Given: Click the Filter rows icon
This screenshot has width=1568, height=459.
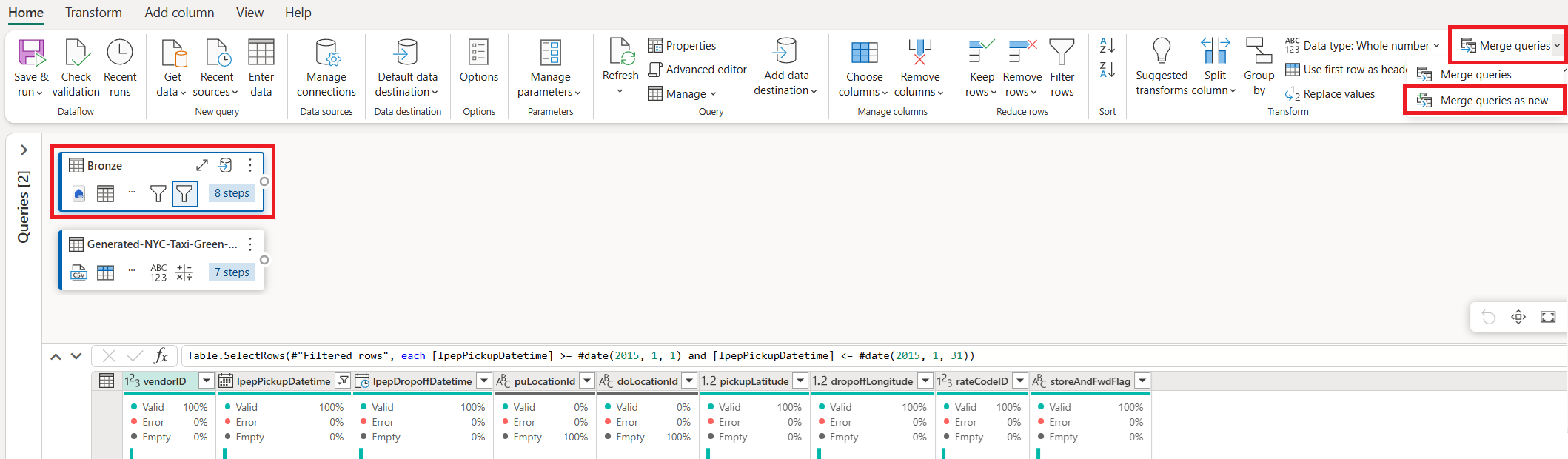Looking at the screenshot, I should pos(1062,53).
